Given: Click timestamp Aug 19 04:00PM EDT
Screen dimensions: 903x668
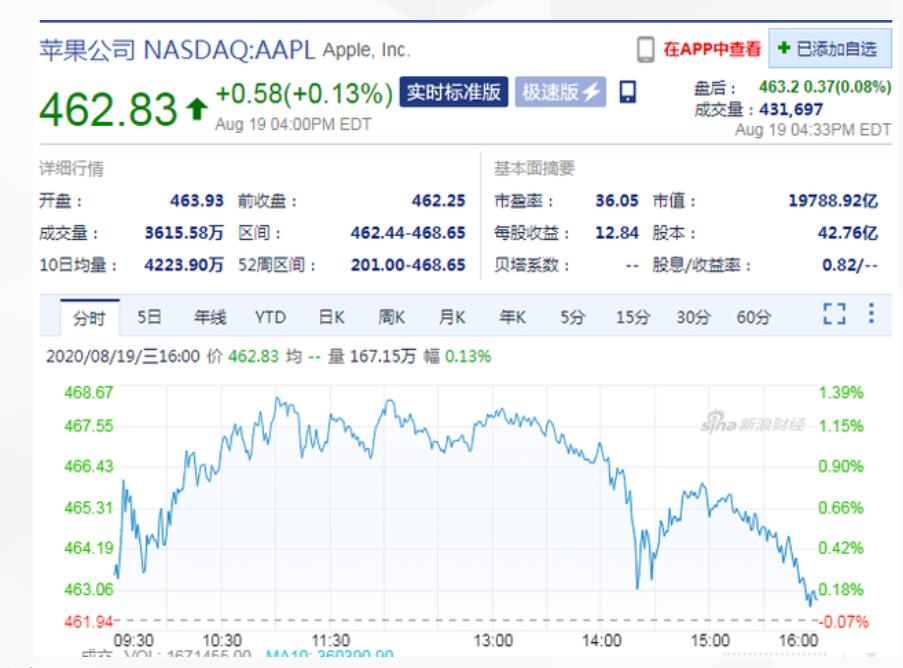Looking at the screenshot, I should (293, 124).
